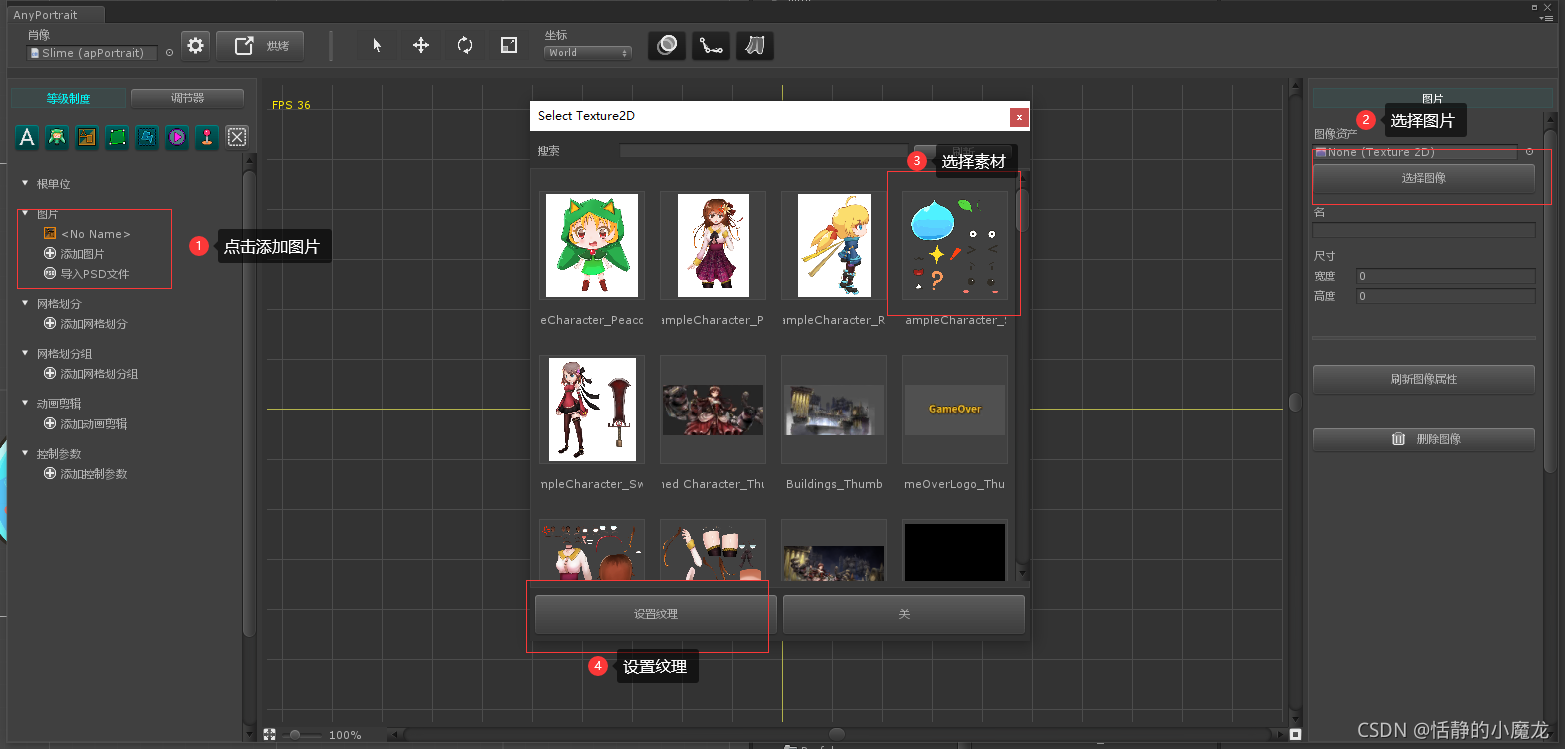Select the GameOver logo texture thumbnail
This screenshot has height=749, width=1565.
[x=955, y=409]
